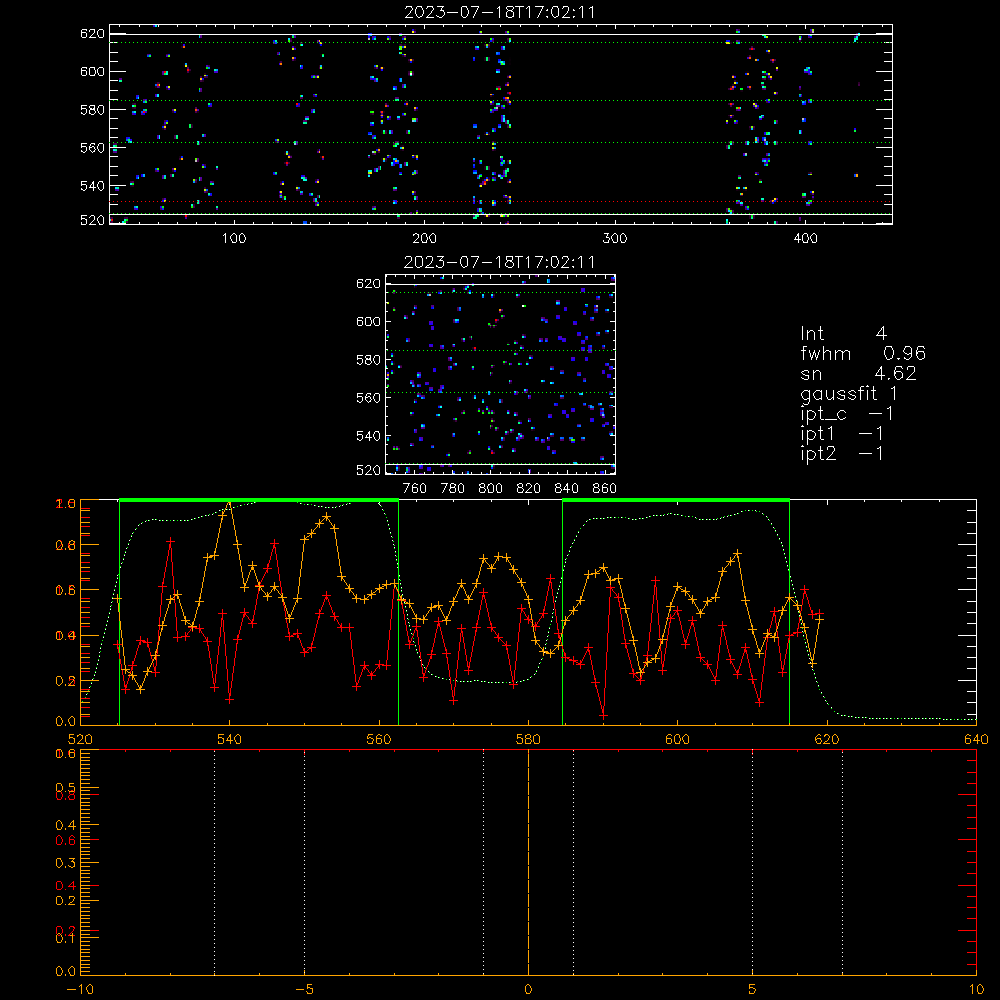
Task: Click x-axis label 800 on middle image
Action: 490,489
